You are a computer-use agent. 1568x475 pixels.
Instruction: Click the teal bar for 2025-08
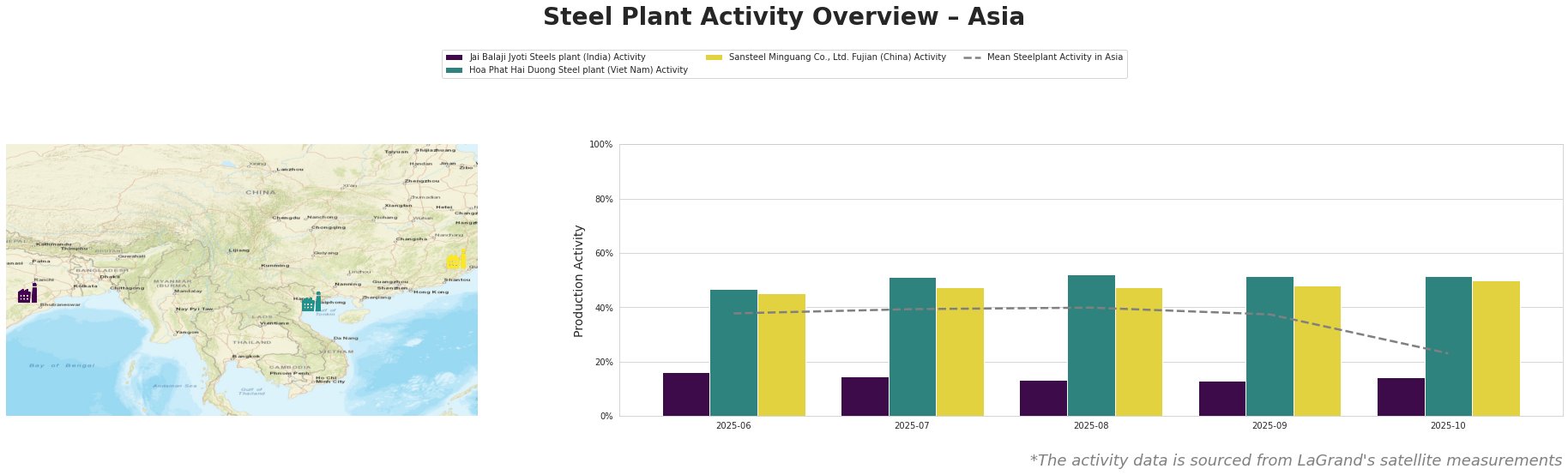coord(1091,346)
